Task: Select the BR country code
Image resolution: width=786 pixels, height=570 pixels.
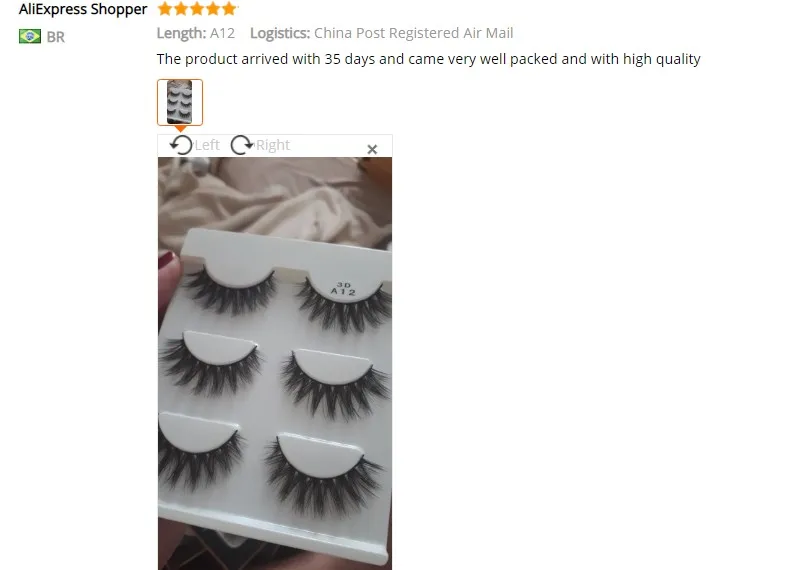Action: (x=56, y=37)
